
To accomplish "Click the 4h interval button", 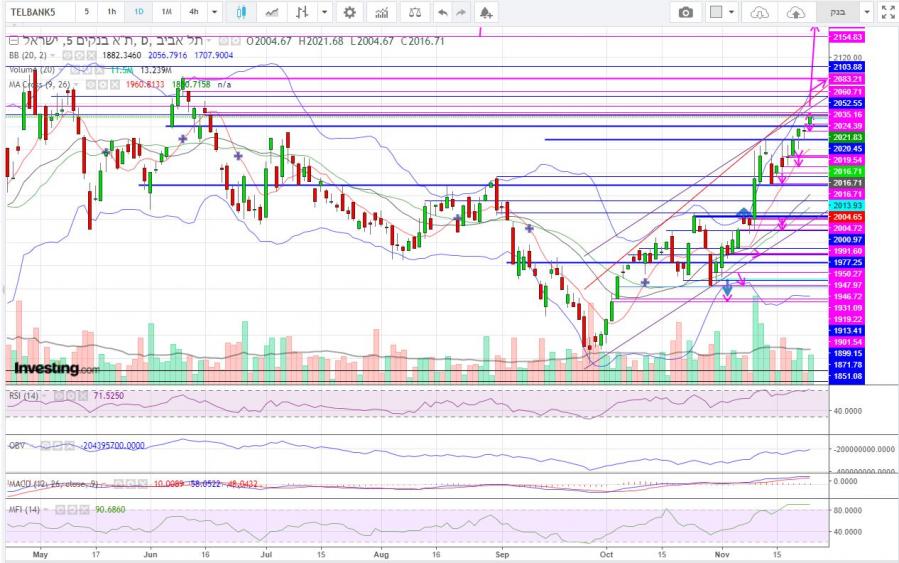I will click(193, 12).
